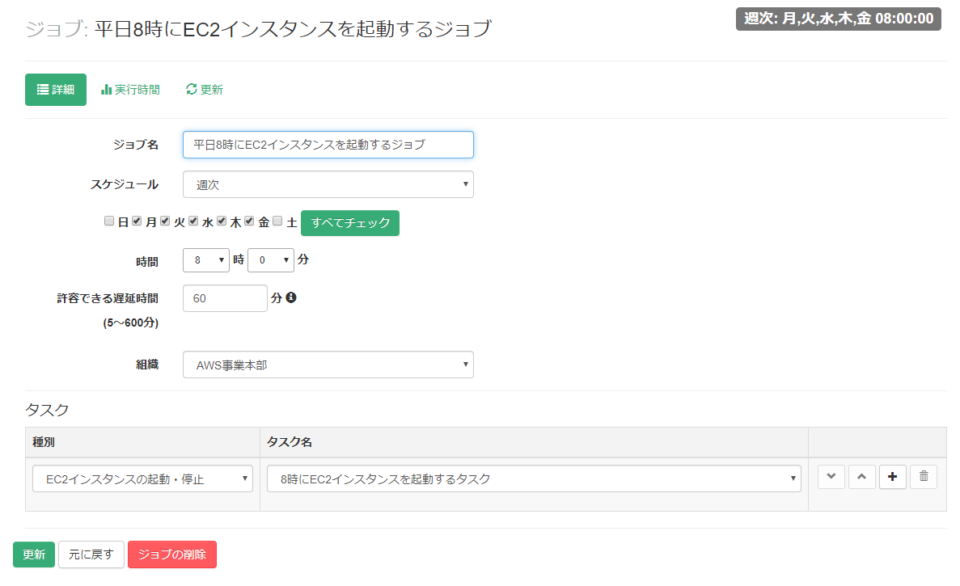Open the スケジュール dropdown showing 週次
The width and height of the screenshot is (960, 586).
pyautogui.click(x=328, y=184)
